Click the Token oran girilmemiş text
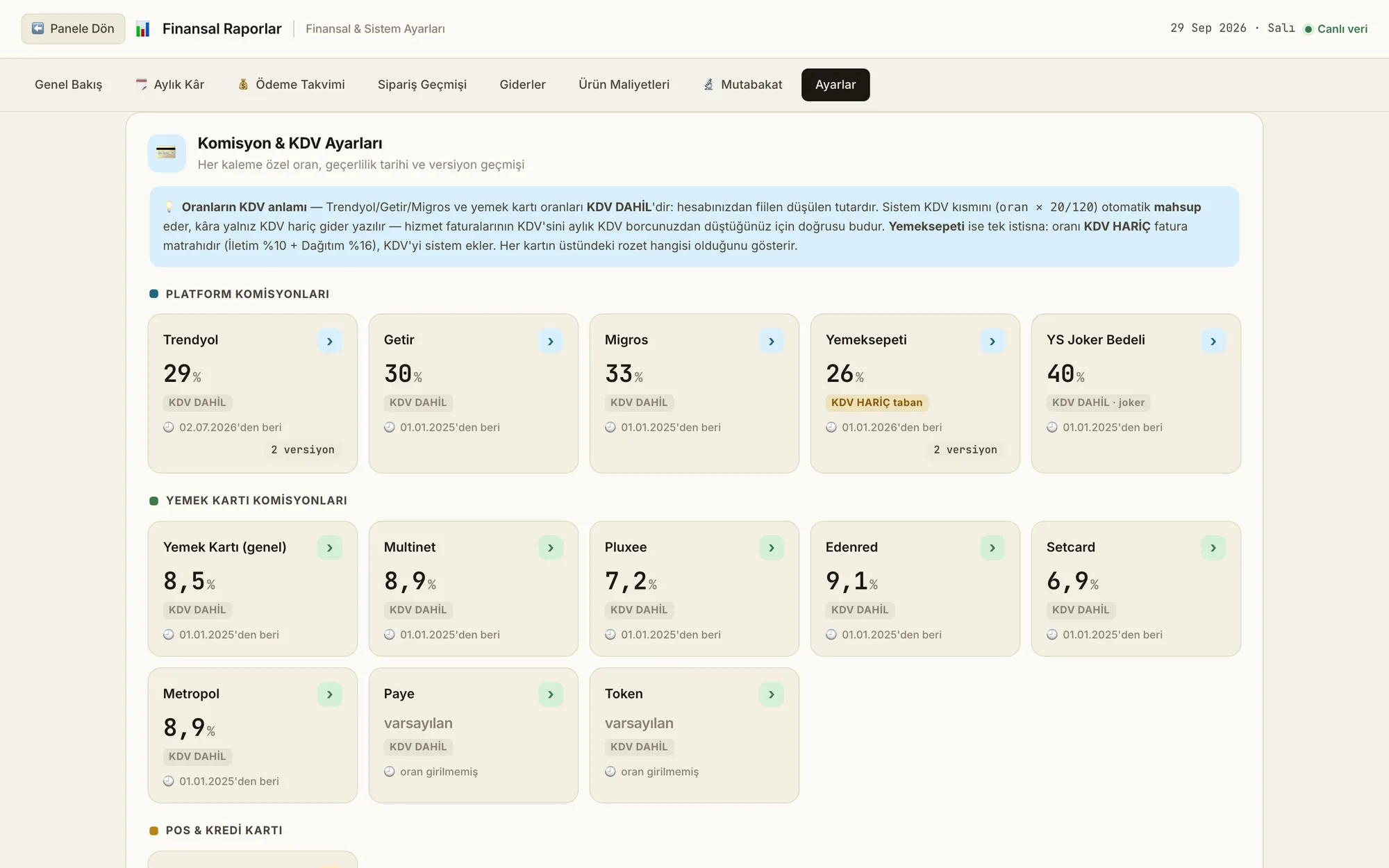Screen dimensions: 1389x868 click(x=660, y=771)
